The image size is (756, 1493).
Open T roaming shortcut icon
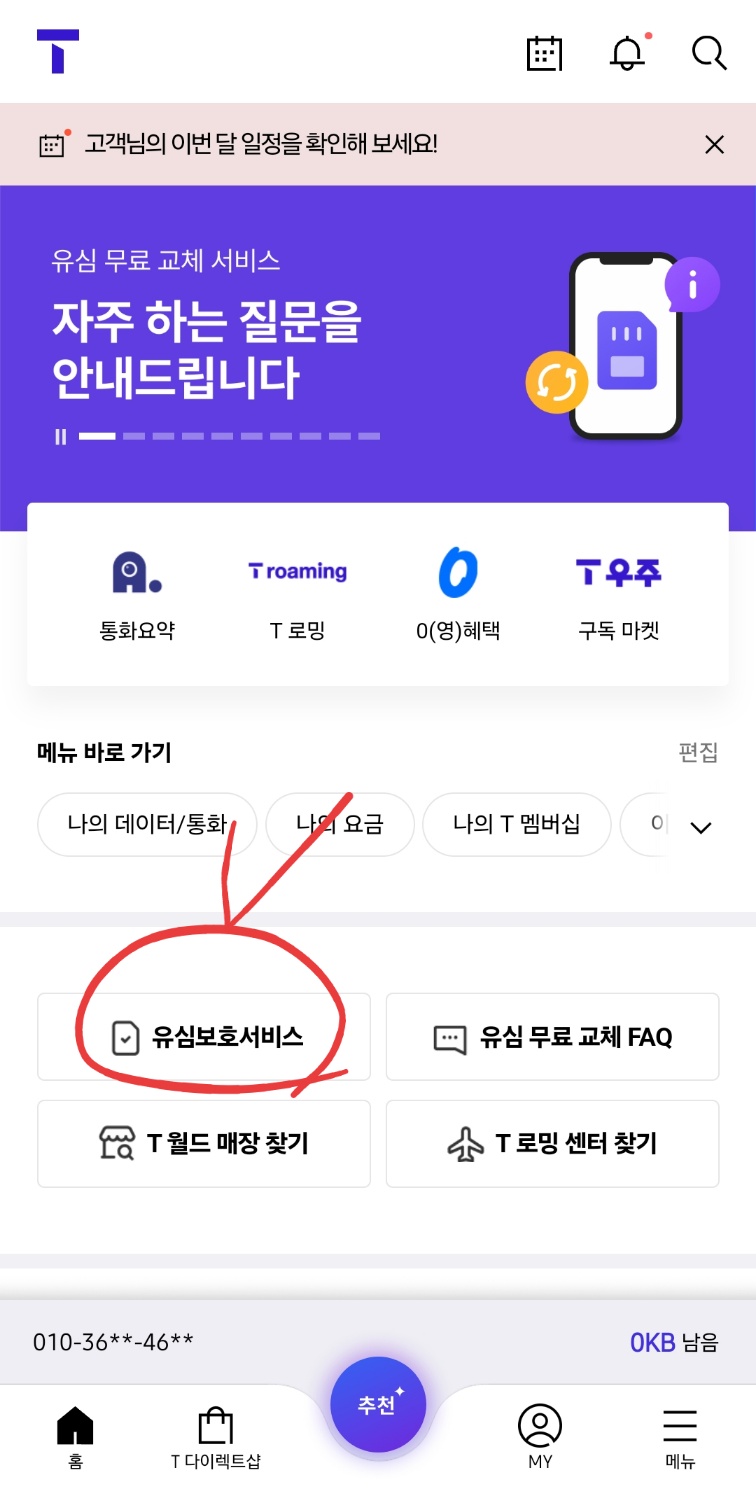(x=297, y=572)
